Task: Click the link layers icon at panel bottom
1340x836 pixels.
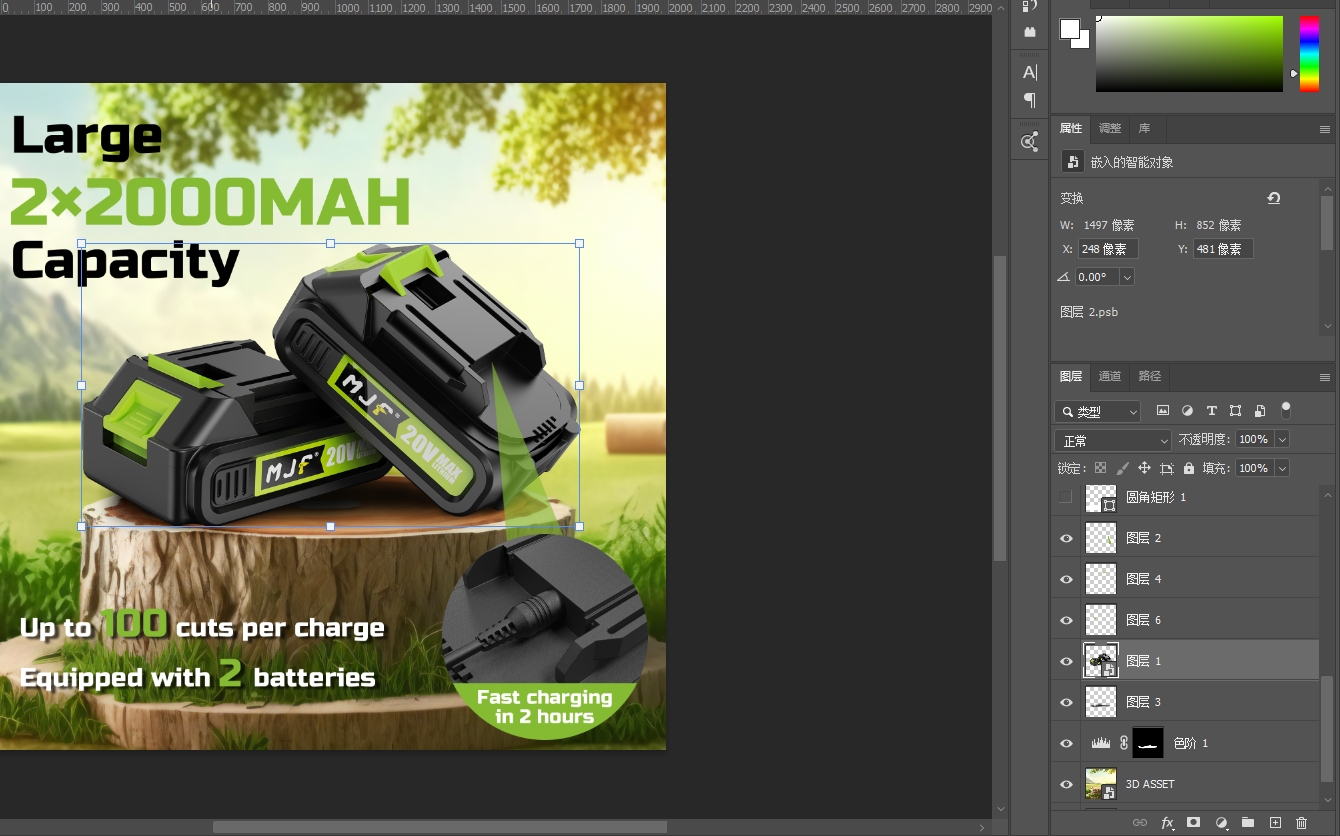Action: click(x=1139, y=823)
